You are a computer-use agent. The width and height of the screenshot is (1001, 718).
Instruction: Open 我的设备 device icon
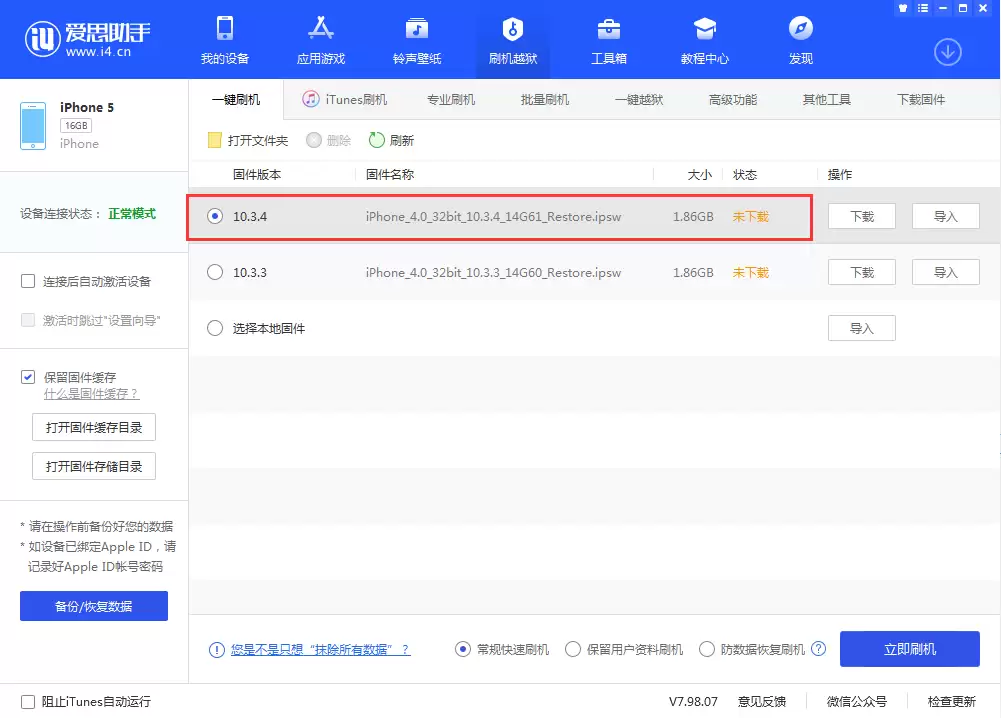(225, 29)
